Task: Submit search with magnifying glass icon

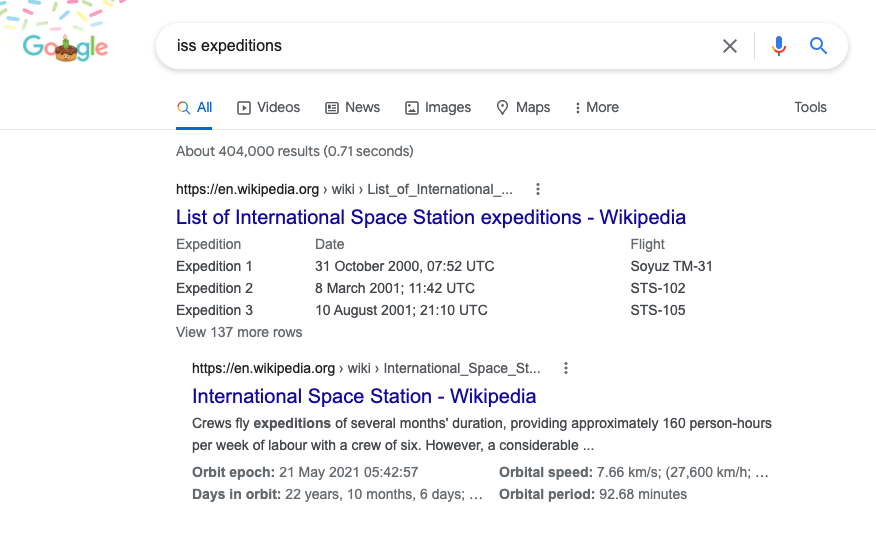Action: [818, 46]
